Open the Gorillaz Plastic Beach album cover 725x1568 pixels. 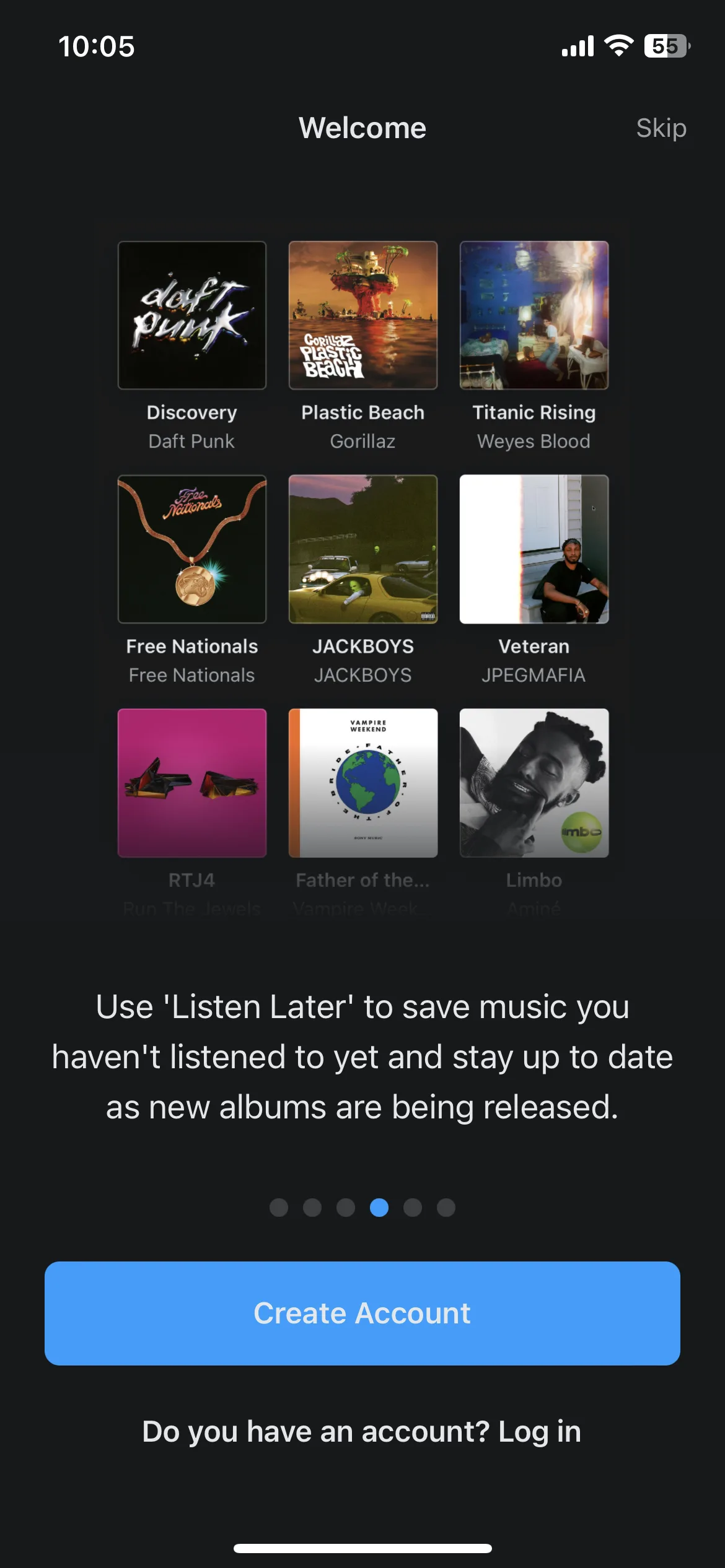tap(363, 315)
